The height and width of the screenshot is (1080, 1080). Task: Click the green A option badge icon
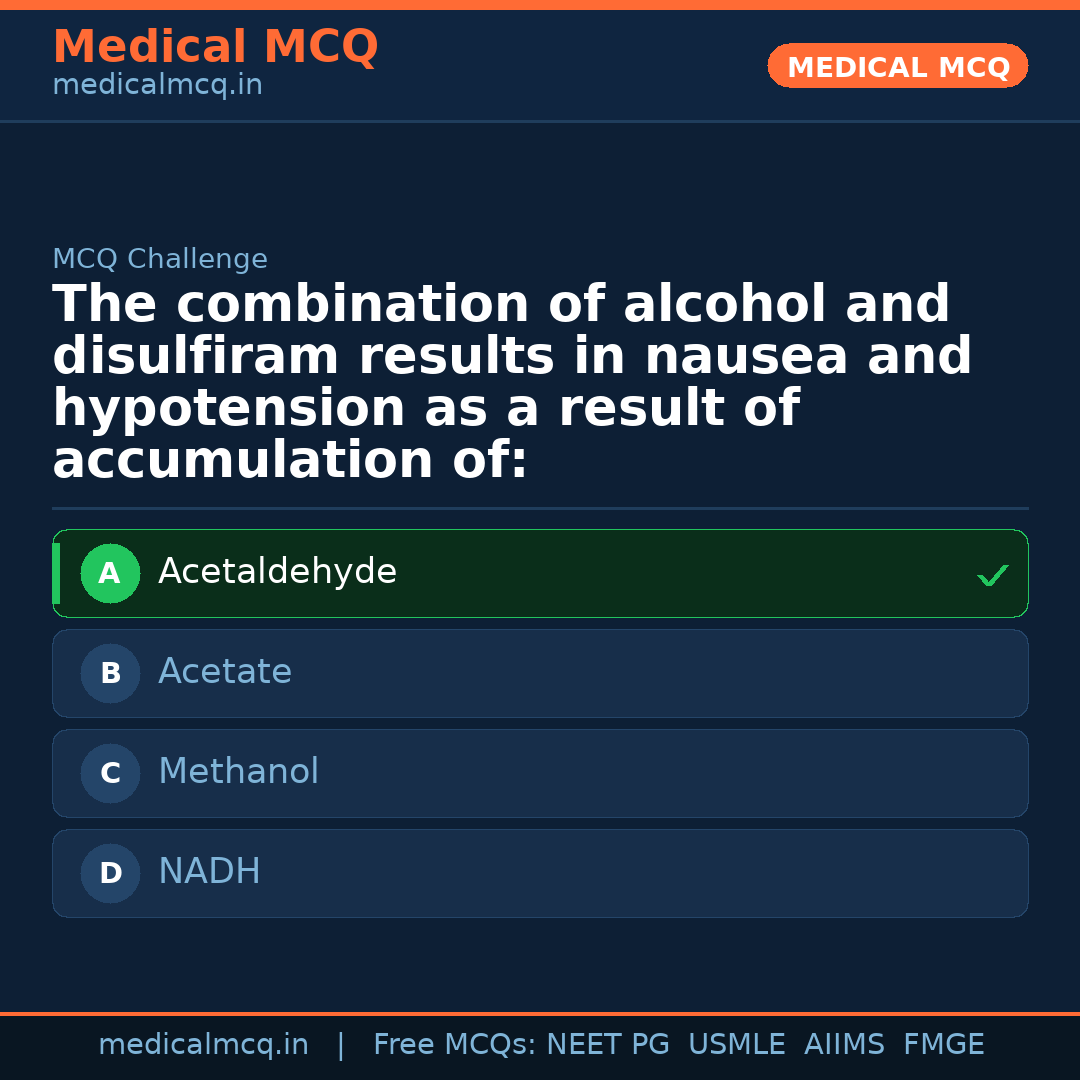click(x=110, y=573)
